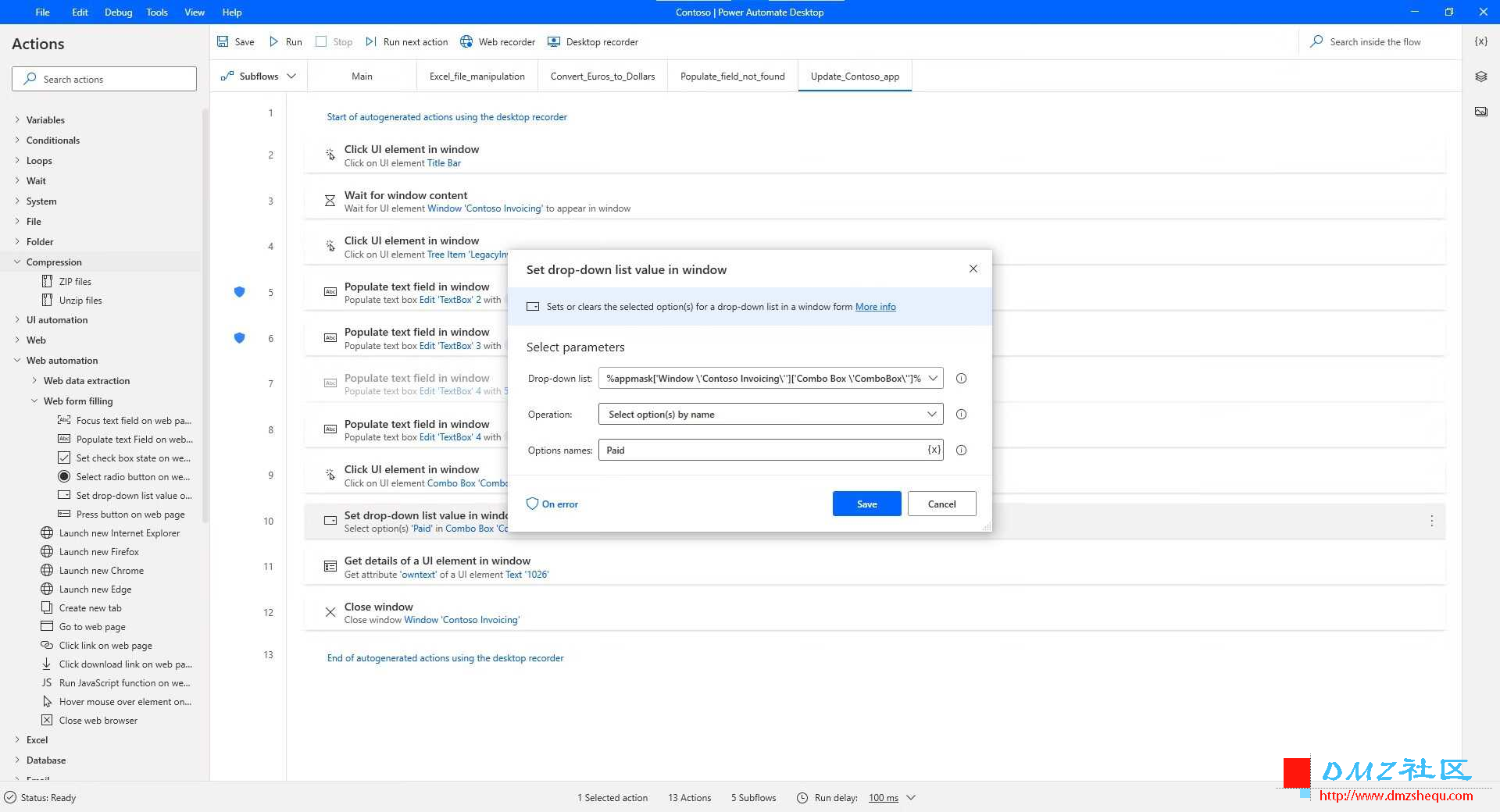This screenshot has height=812, width=1500.
Task: Select Launch new Internet Explorer action
Action: [x=119, y=532]
